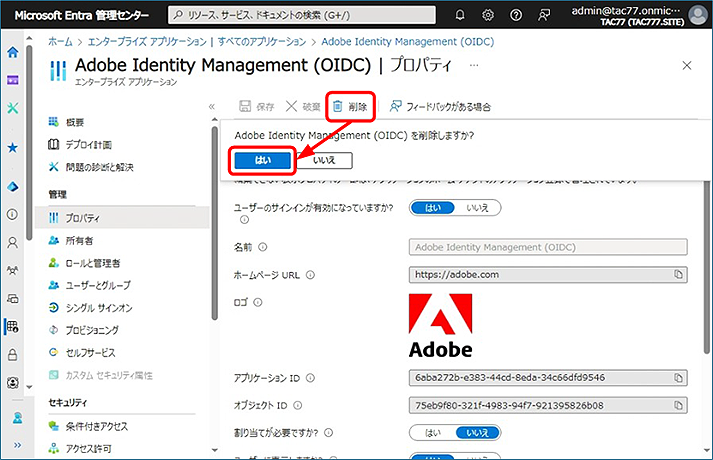Screen dimensions: 713x460
Task: Click the オブジェクト ID field
Action: coord(548,405)
